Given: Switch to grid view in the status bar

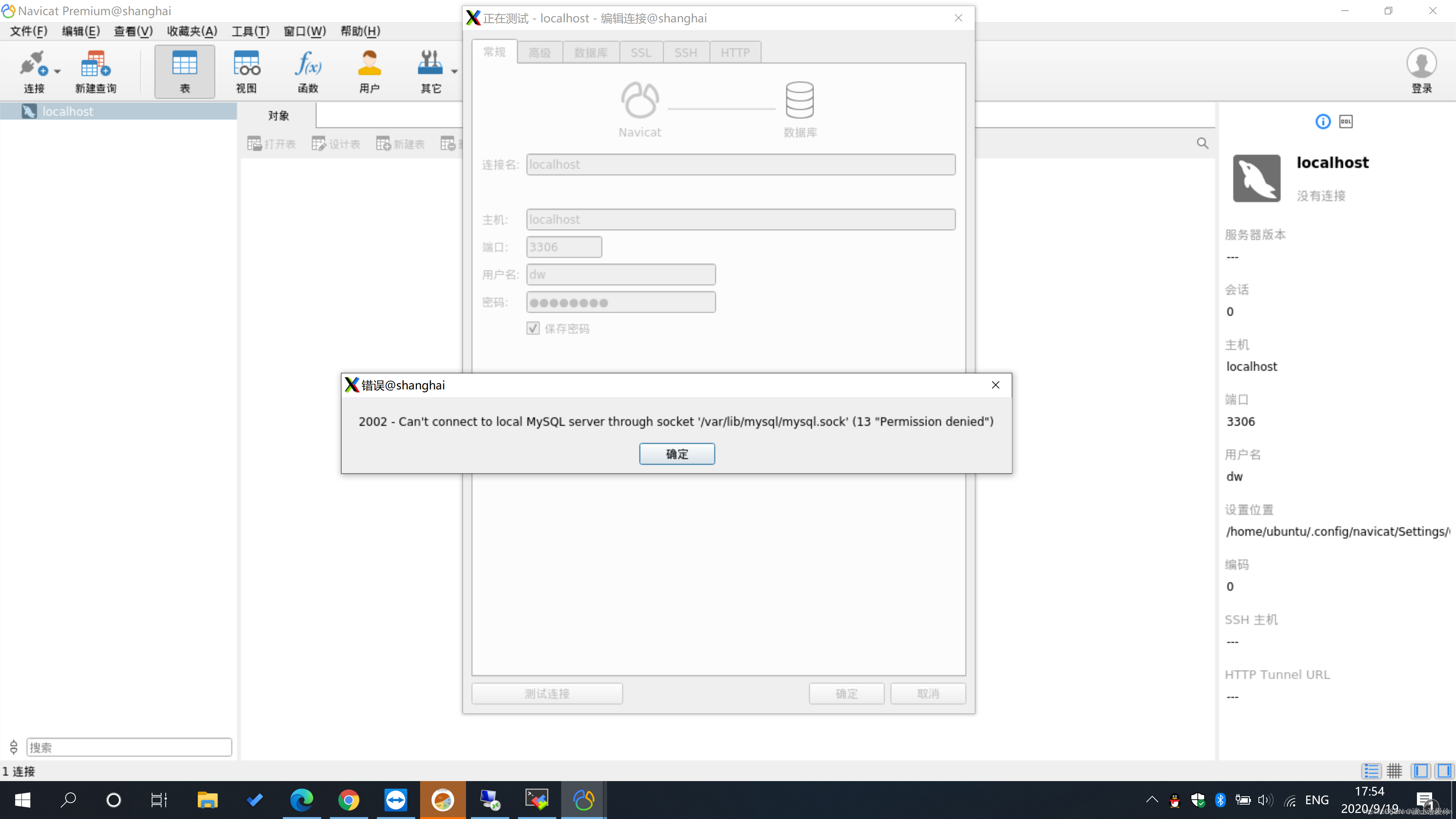Looking at the screenshot, I should pos(1395,771).
